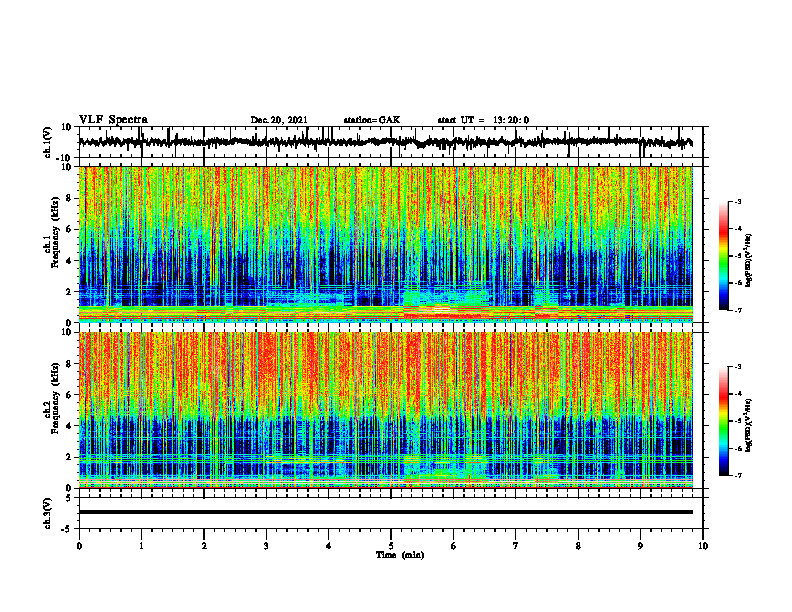Click the "-3" label on ch.1 colorbar
Viewport: 792px width, 612px height.
click(738, 201)
